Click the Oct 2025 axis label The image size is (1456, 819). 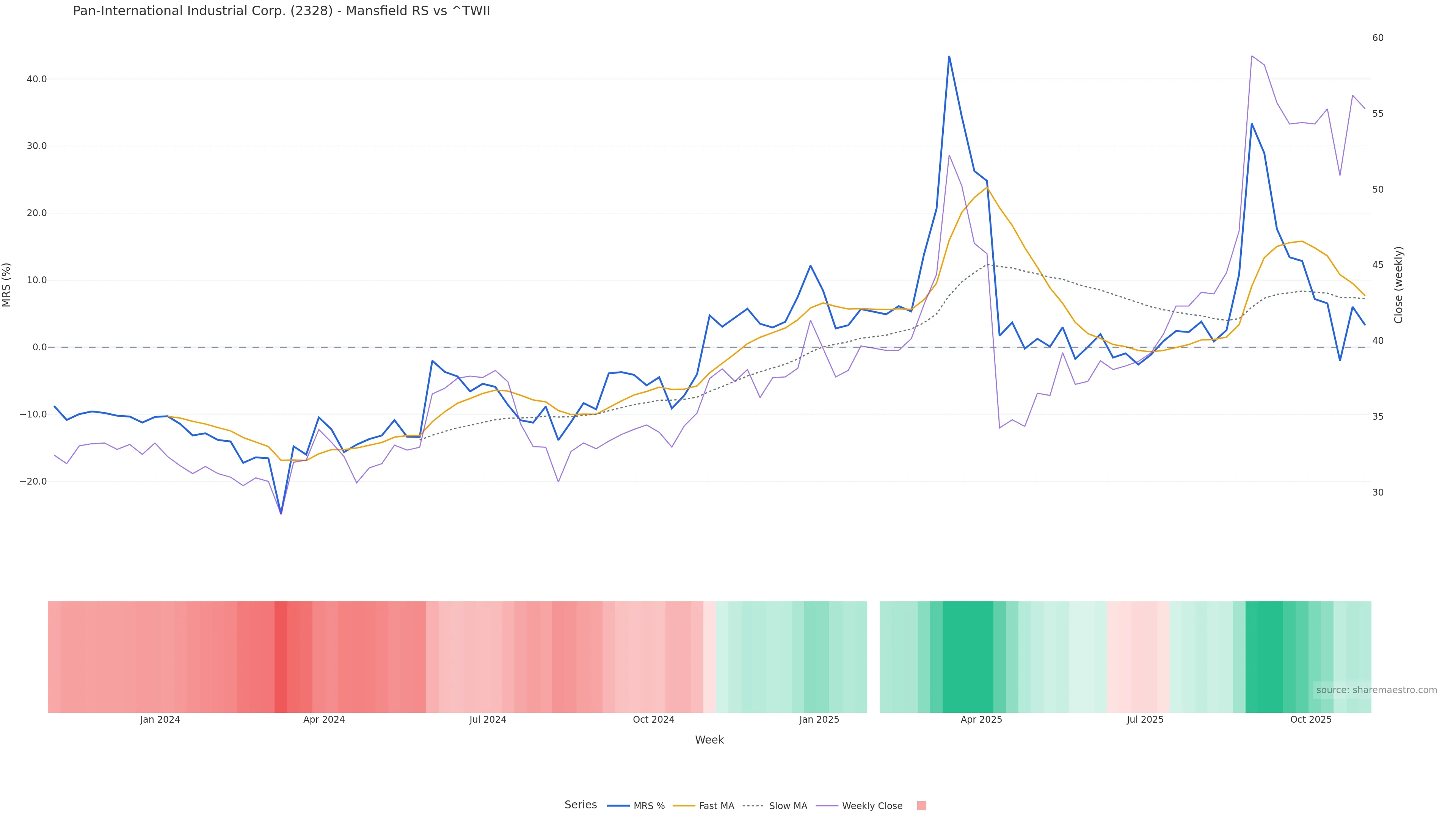(1310, 720)
